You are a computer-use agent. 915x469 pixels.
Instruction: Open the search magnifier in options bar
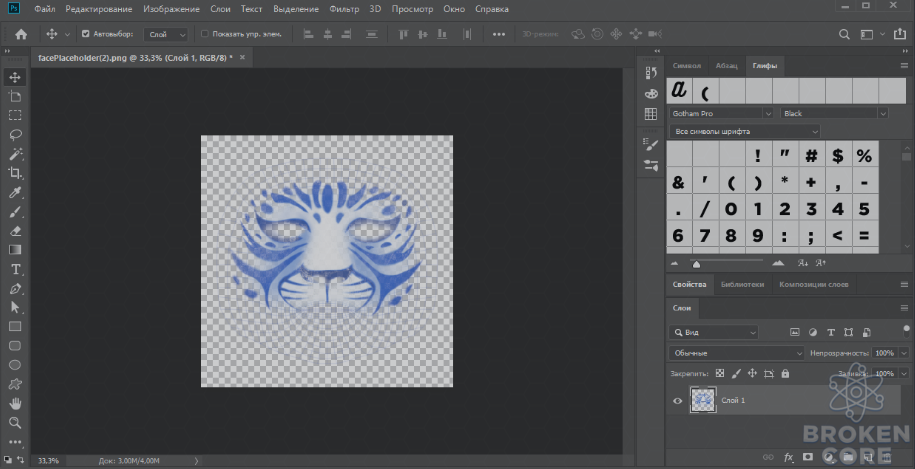(x=844, y=34)
